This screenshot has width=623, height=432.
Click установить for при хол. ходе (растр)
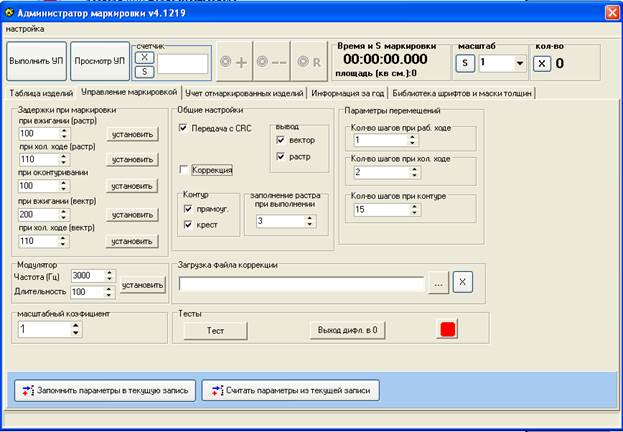tap(132, 159)
